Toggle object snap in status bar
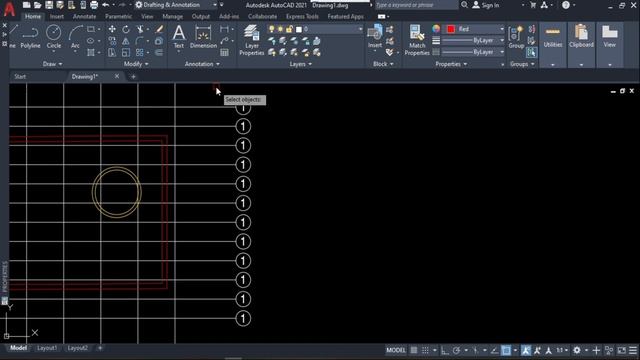The width and height of the screenshot is (640, 360). [x=506, y=350]
